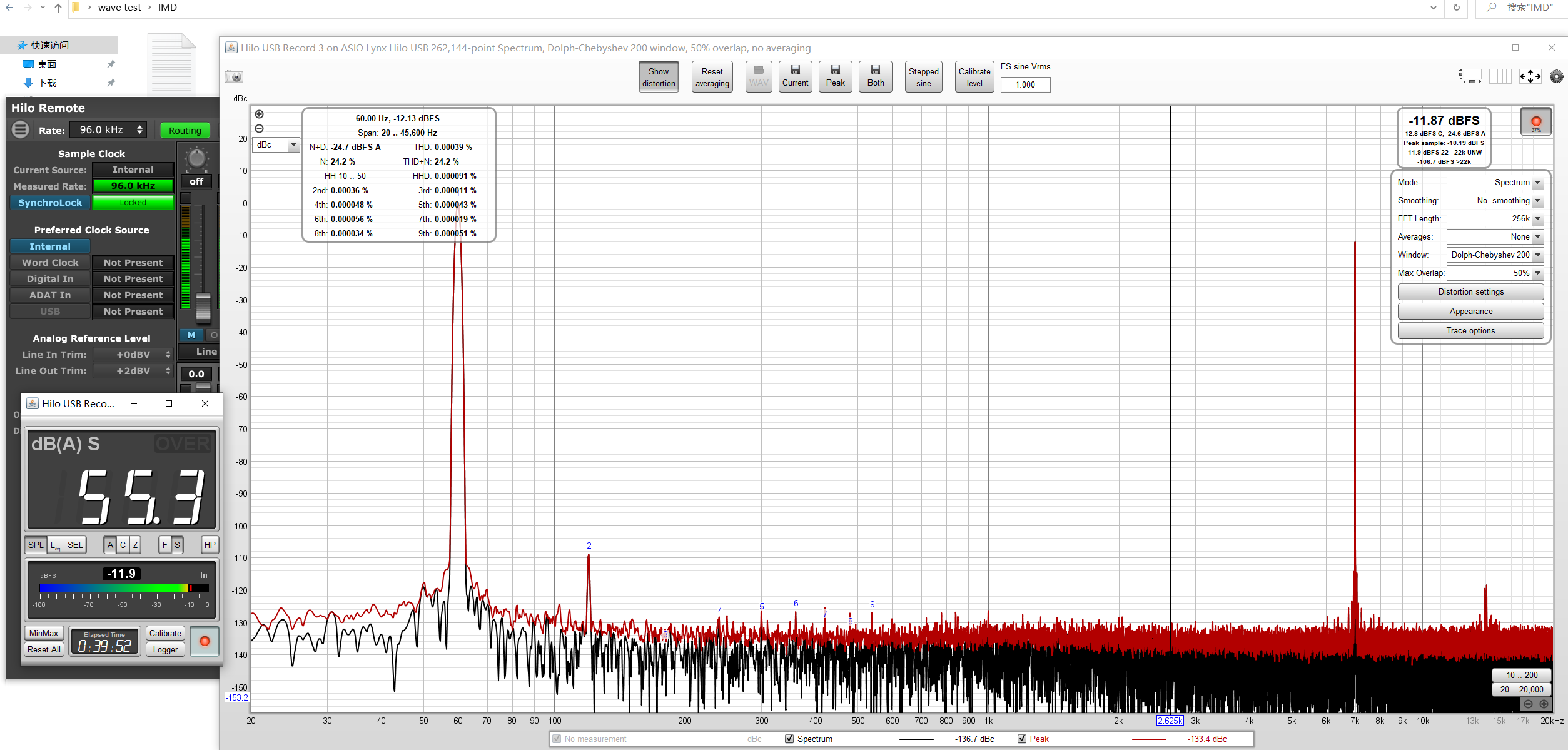Click the disabled WAV button
Image resolution: width=1568 pixels, height=750 pixels.
point(759,76)
